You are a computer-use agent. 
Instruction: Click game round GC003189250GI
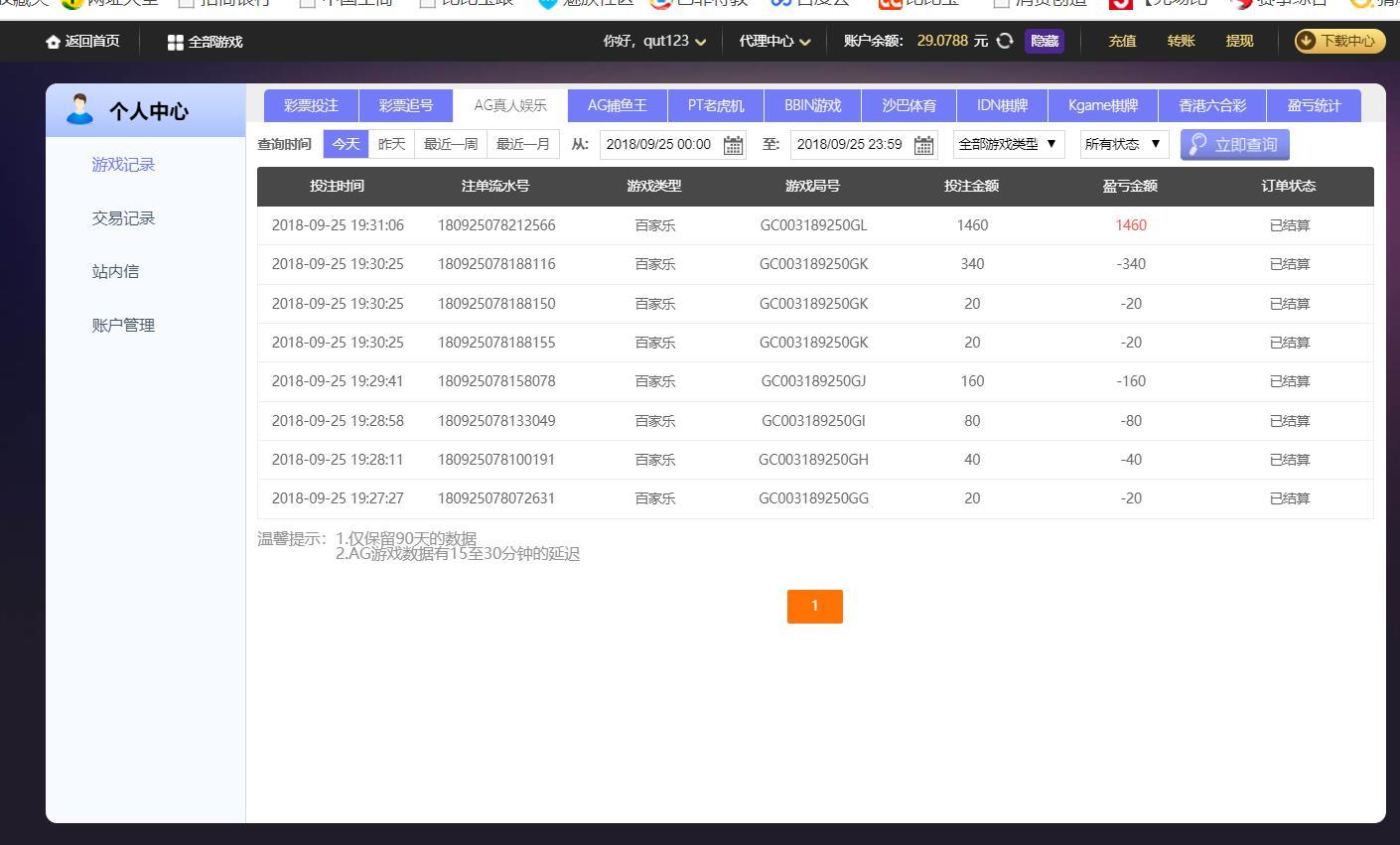(813, 421)
